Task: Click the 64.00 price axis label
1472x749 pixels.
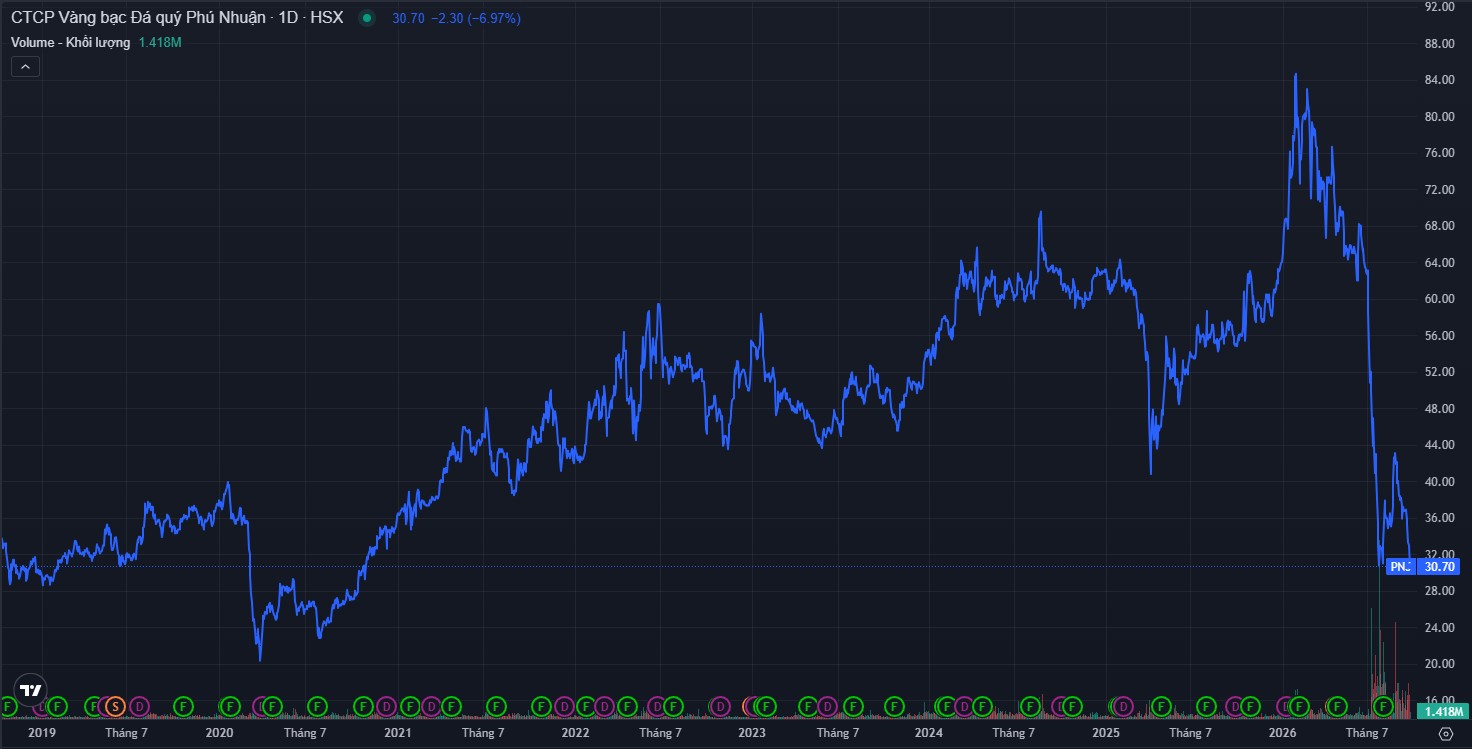Action: click(1439, 263)
